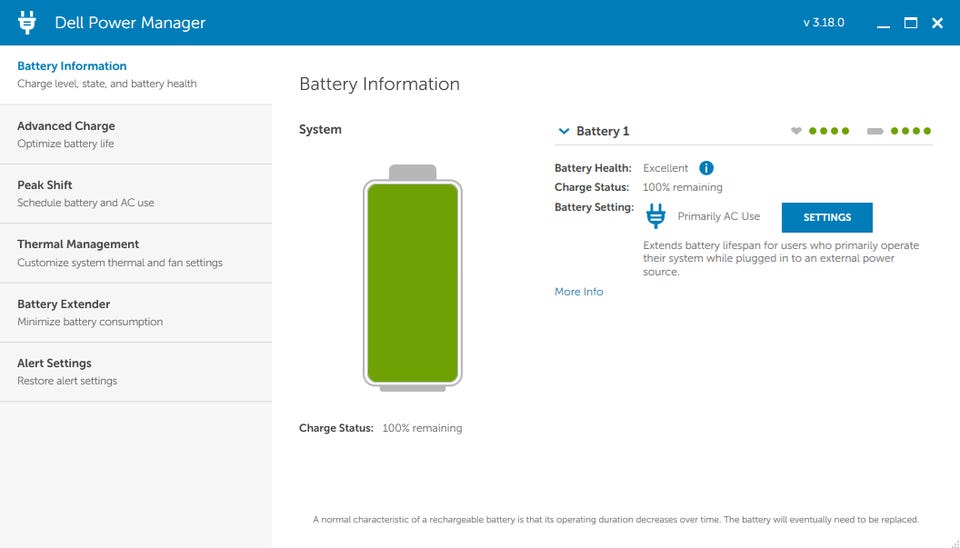Close the Dell Power Manager window

(937, 23)
